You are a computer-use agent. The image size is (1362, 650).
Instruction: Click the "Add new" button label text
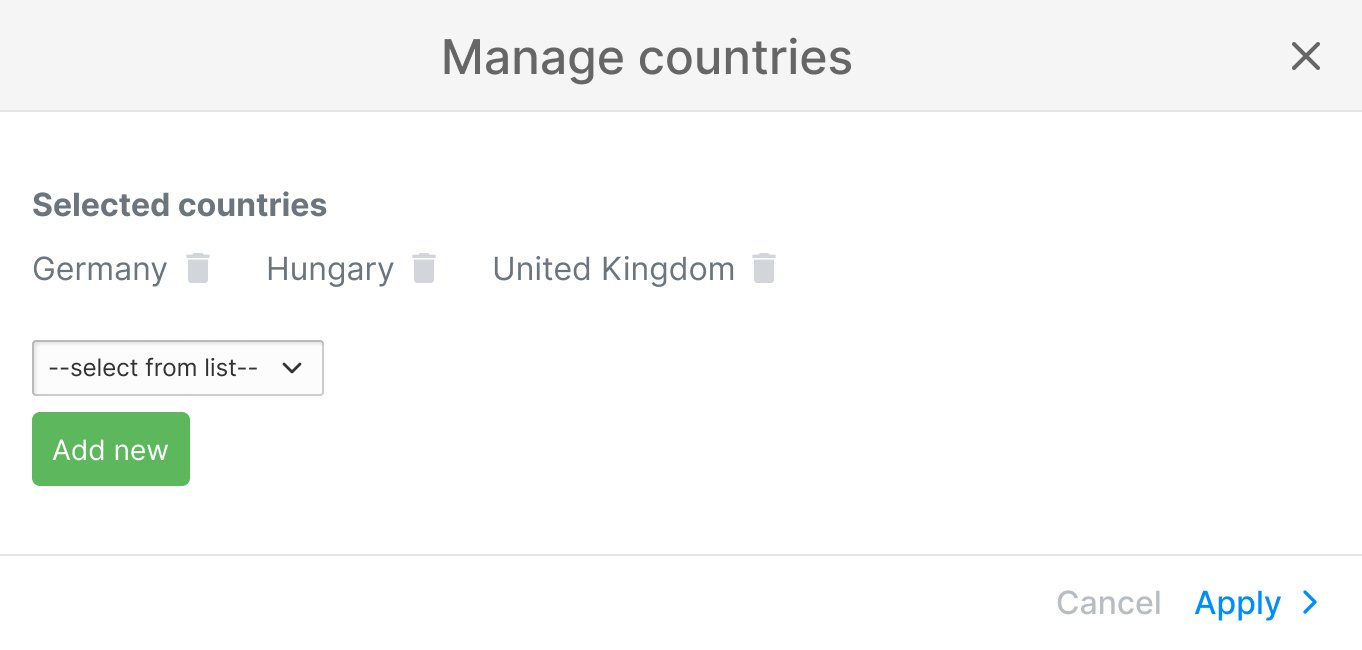[x=110, y=450]
